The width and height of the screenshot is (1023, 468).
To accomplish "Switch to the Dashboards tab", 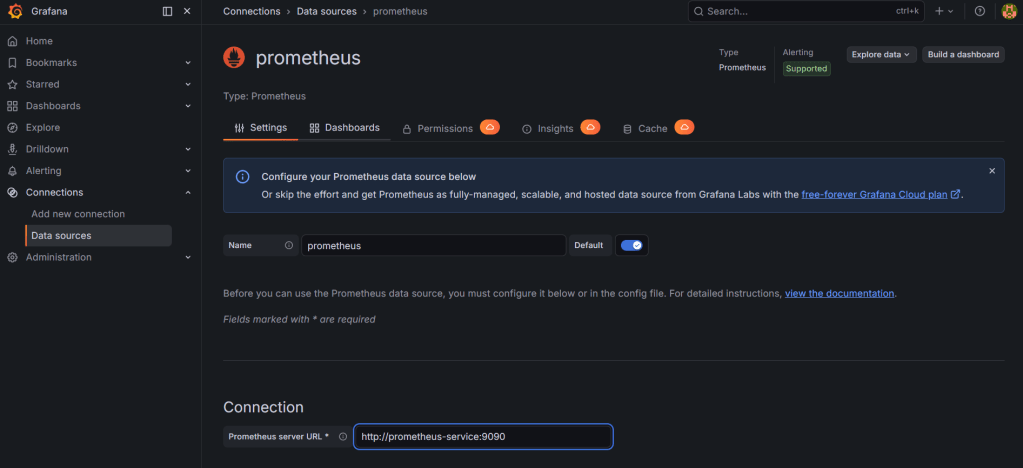I will 345,128.
